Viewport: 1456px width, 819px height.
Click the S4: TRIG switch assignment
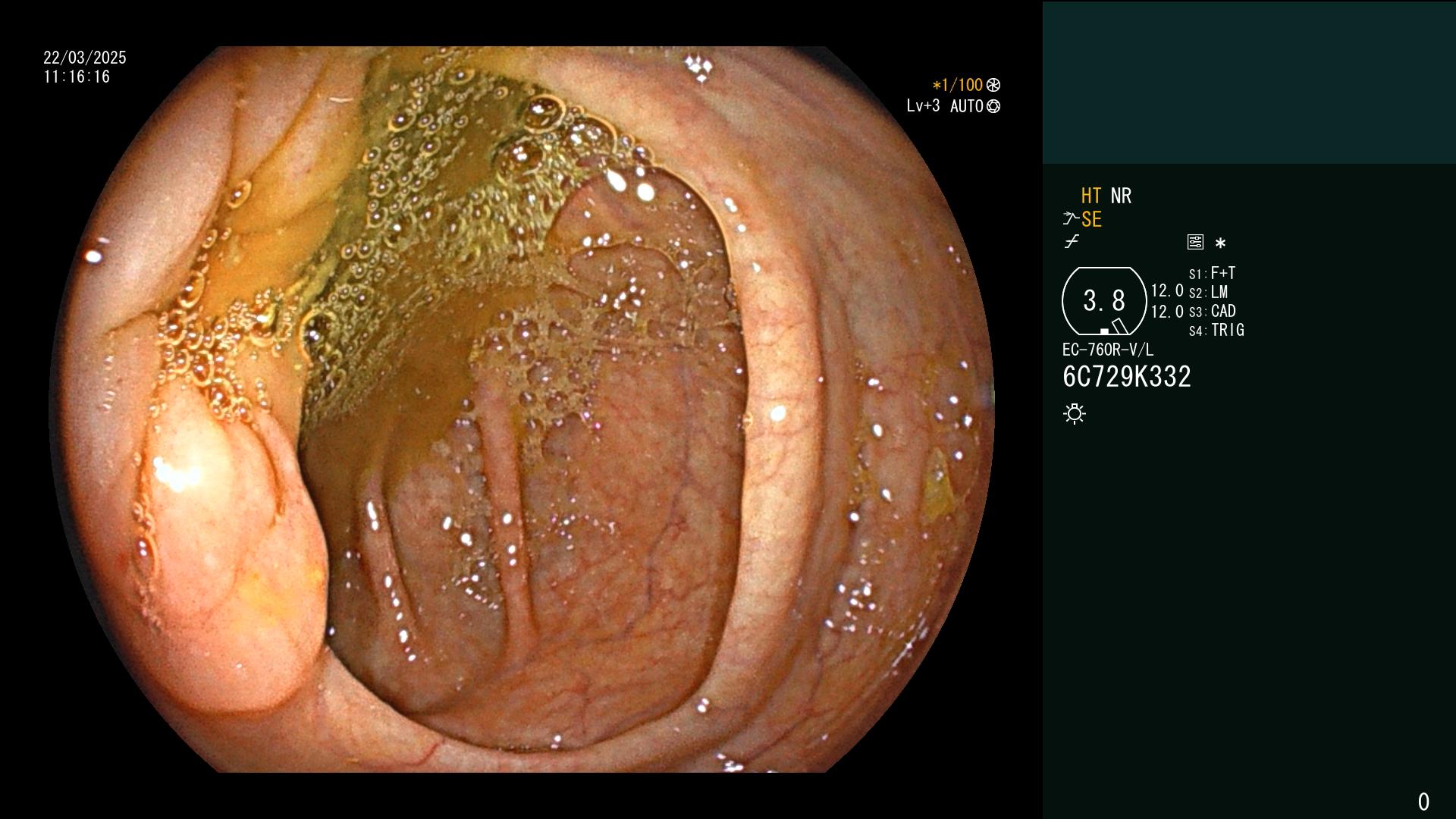coord(1216,330)
